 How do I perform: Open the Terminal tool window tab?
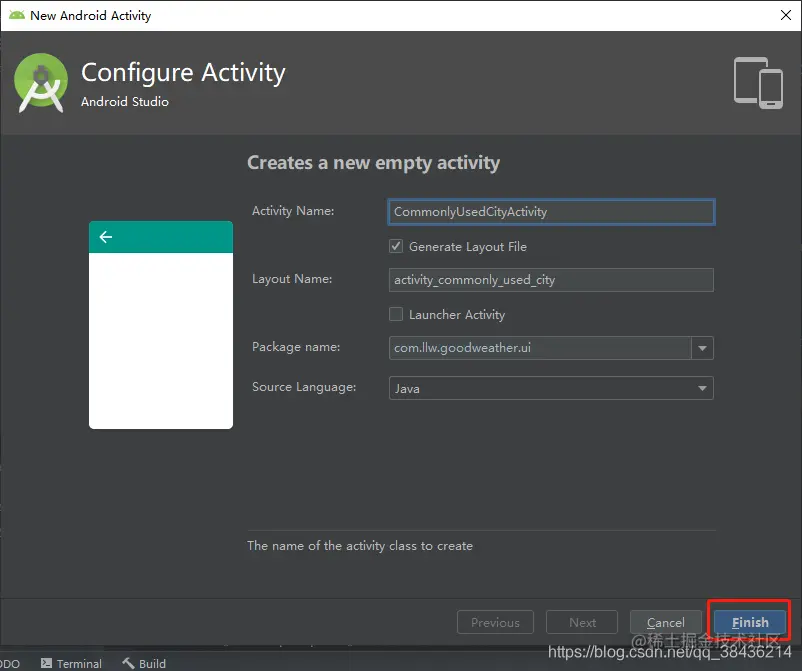(x=71, y=663)
